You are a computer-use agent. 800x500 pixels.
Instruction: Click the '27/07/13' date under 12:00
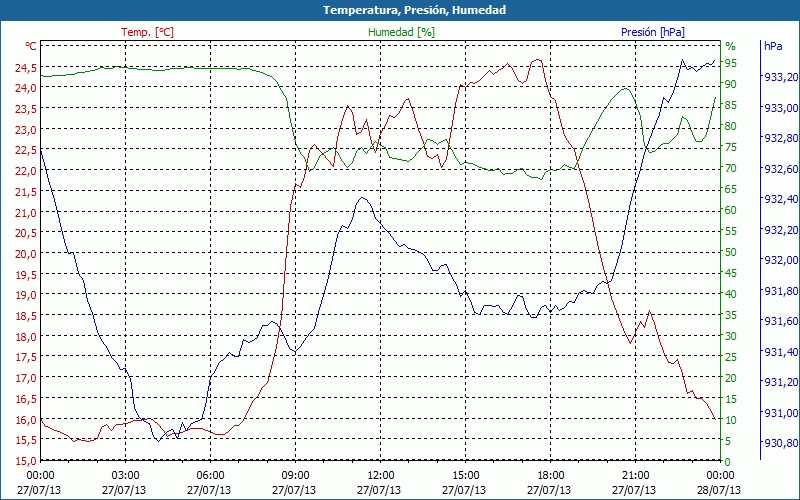click(x=379, y=490)
